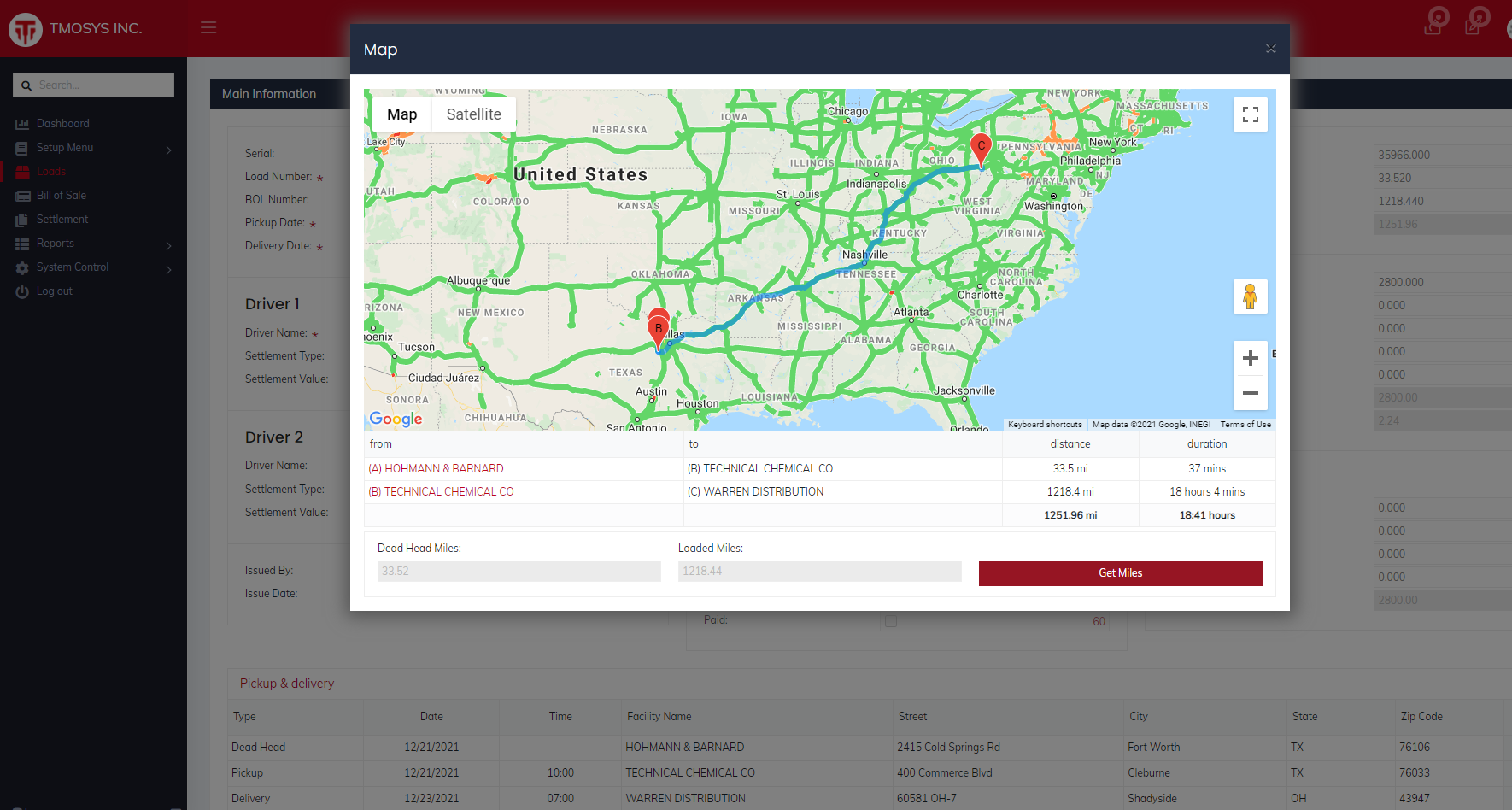Open Terms of Use link
Viewport: 1512px width, 810px height.
click(1245, 424)
